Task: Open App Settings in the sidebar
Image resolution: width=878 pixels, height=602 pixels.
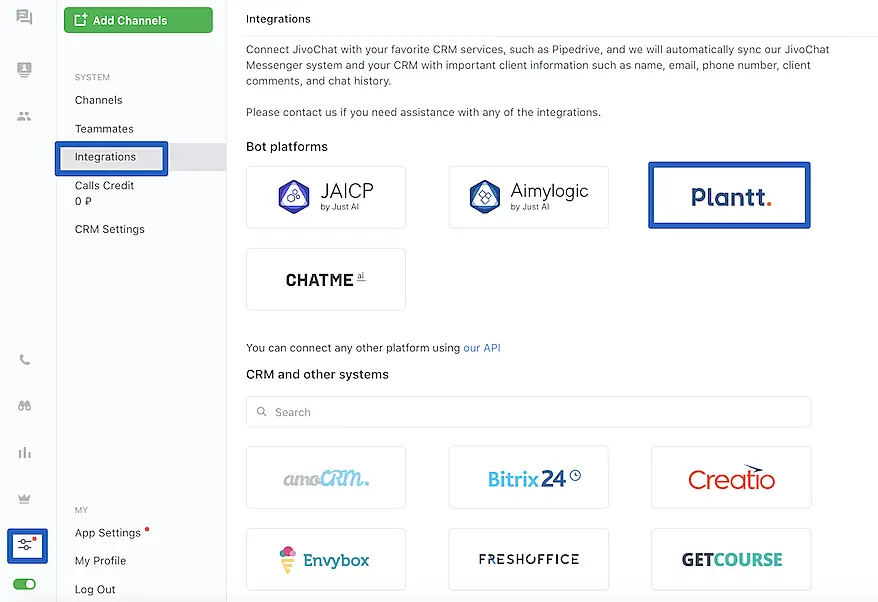Action: 109,533
